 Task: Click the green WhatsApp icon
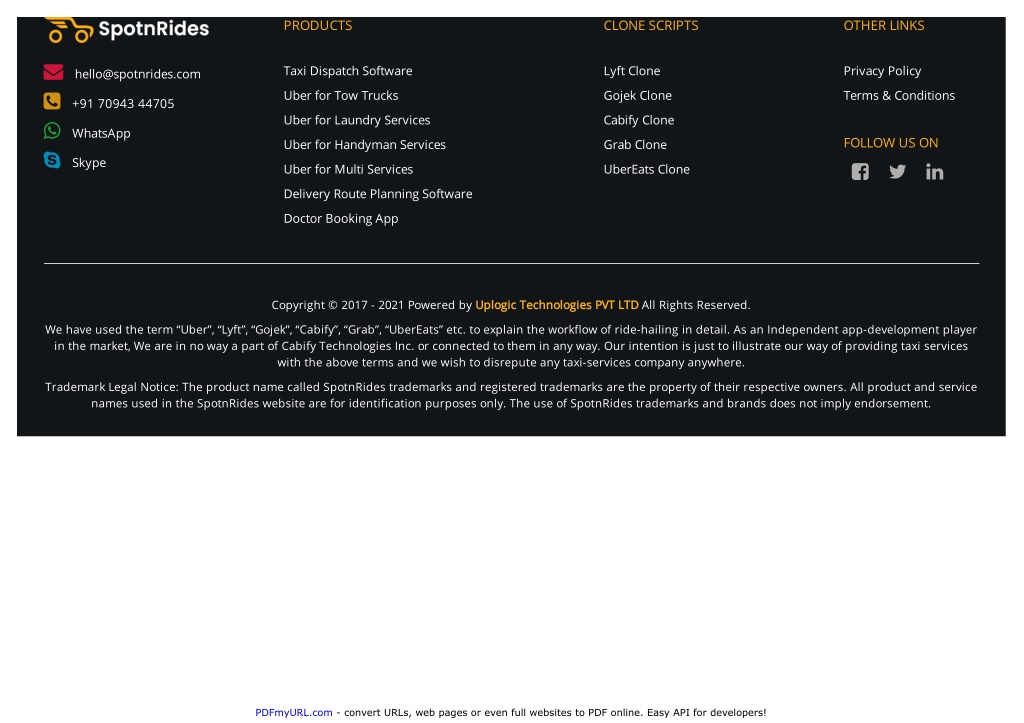click(52, 131)
